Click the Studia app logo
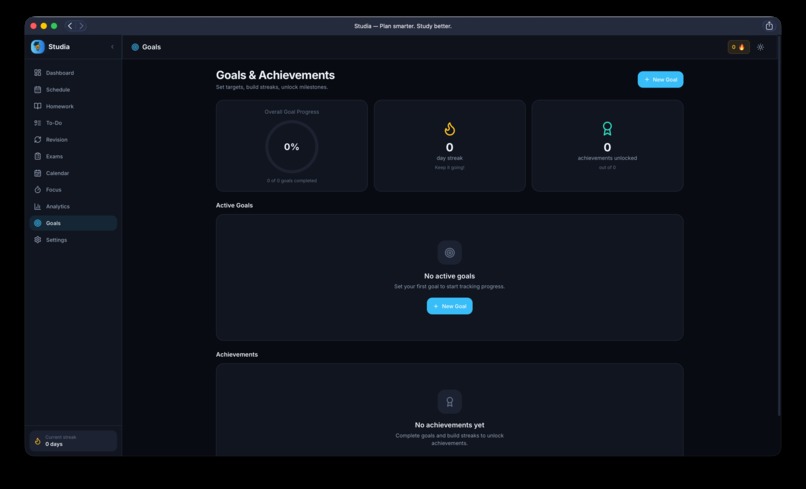Screen dimensions: 806x489 (38, 47)
